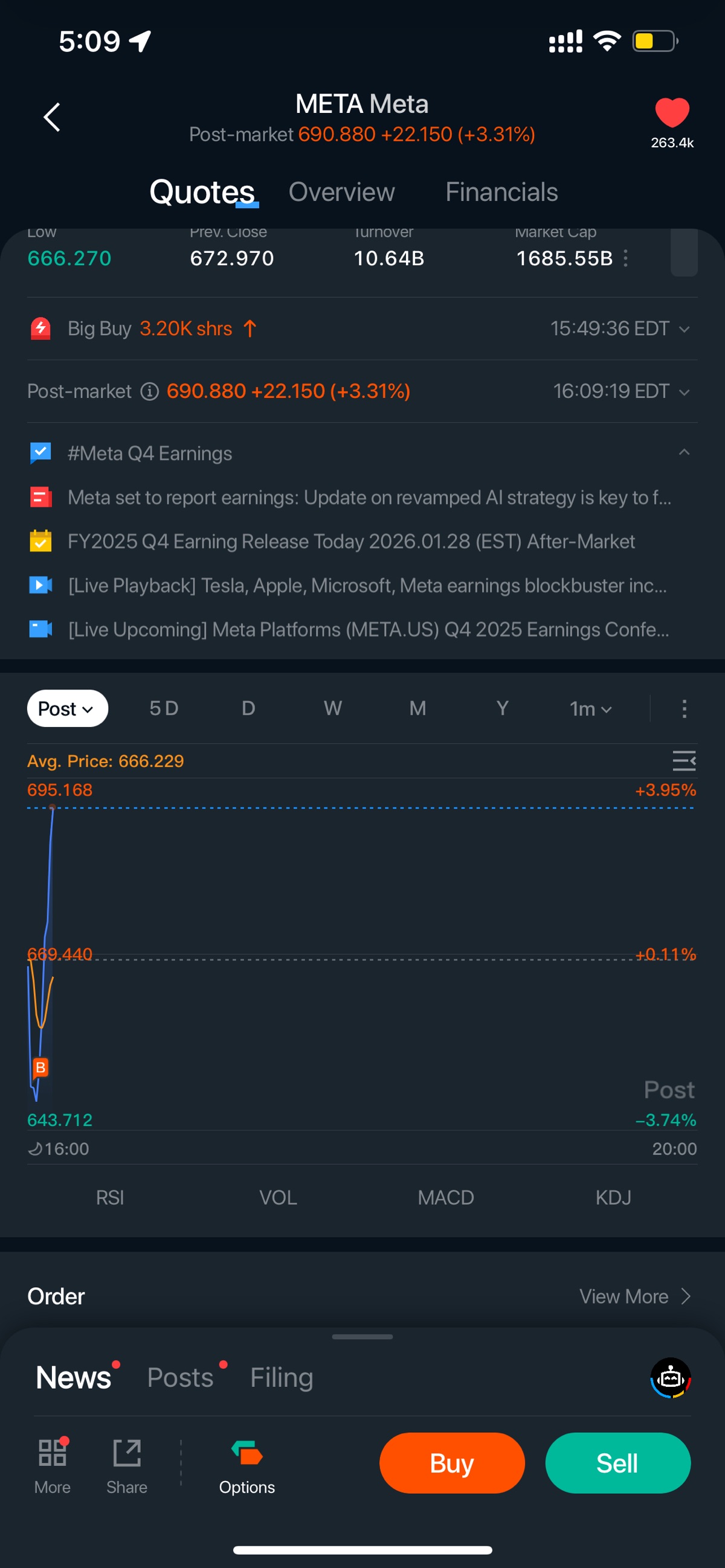Collapse the #Meta Q4 Earnings section
The height and width of the screenshot is (1568, 725).
click(x=684, y=452)
